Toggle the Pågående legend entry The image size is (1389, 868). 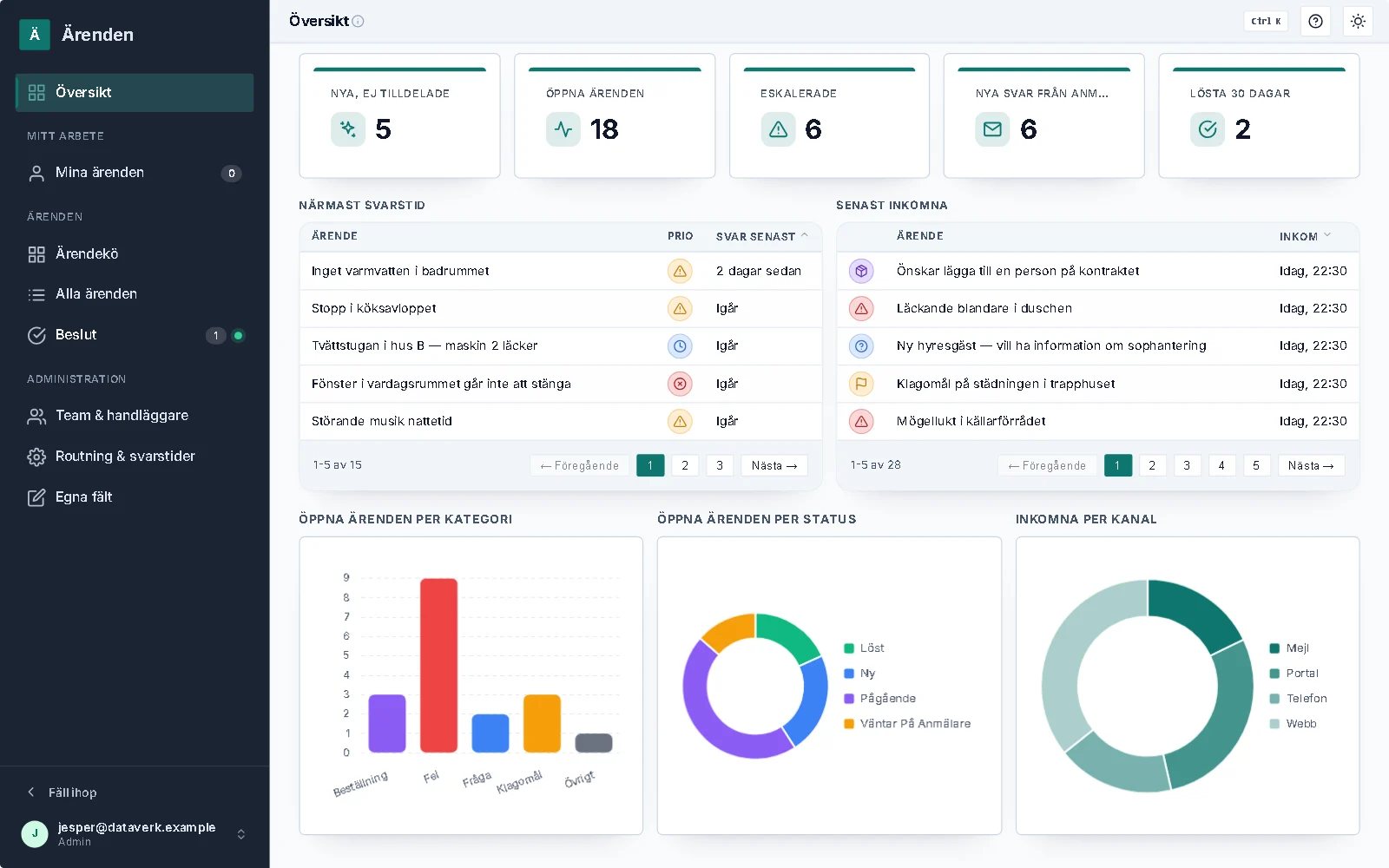pos(880,699)
